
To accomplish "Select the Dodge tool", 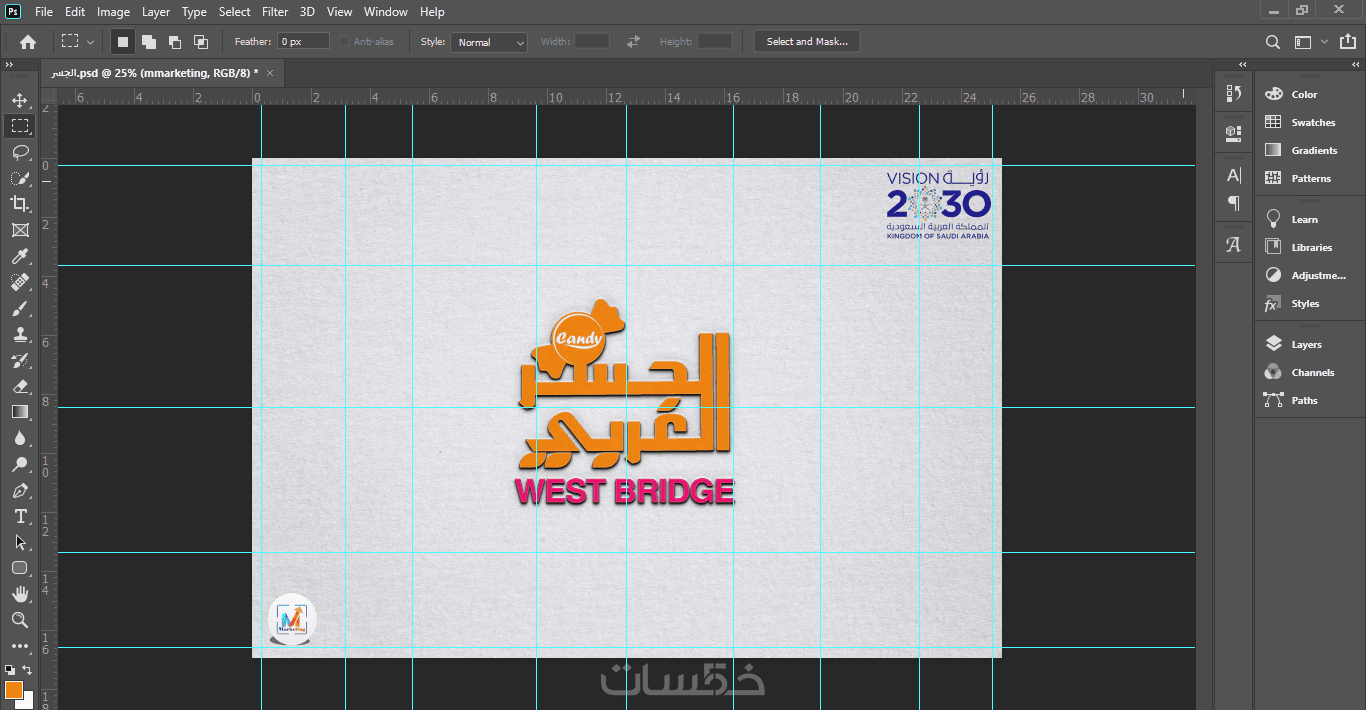I will click(x=20, y=464).
